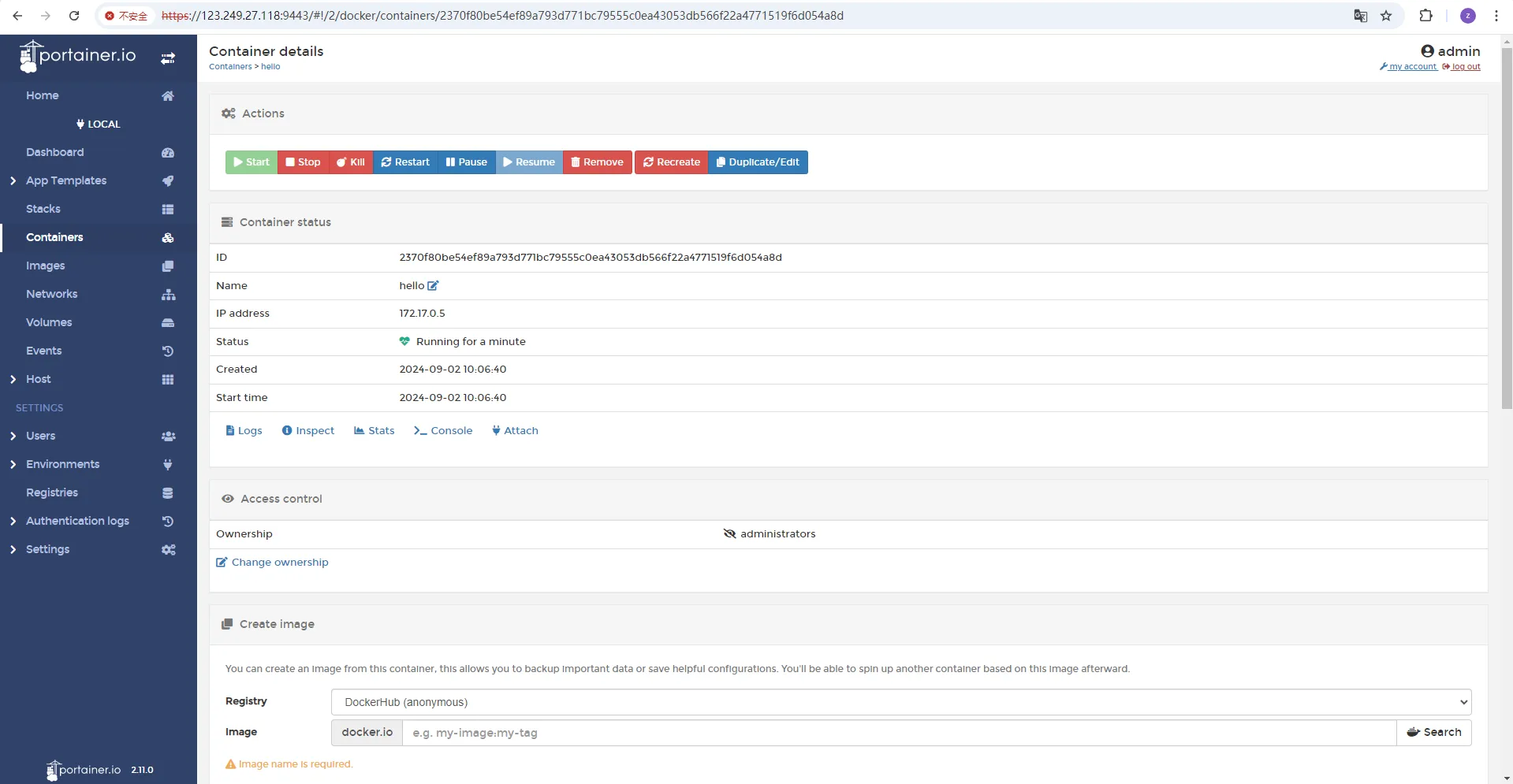Remove the container
Viewport: 1513px width, 784px height.
[x=598, y=162]
